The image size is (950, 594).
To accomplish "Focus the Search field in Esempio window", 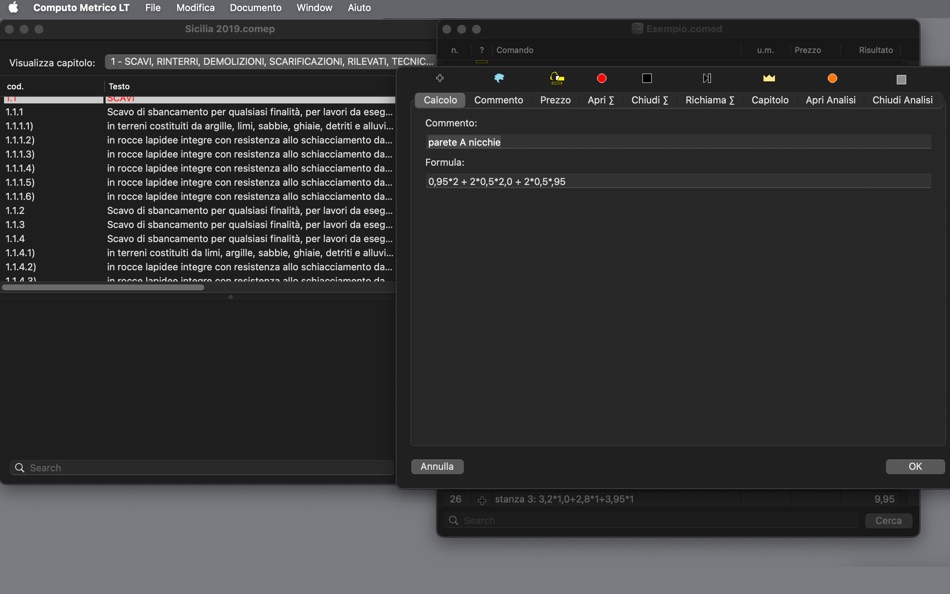I will (651, 521).
